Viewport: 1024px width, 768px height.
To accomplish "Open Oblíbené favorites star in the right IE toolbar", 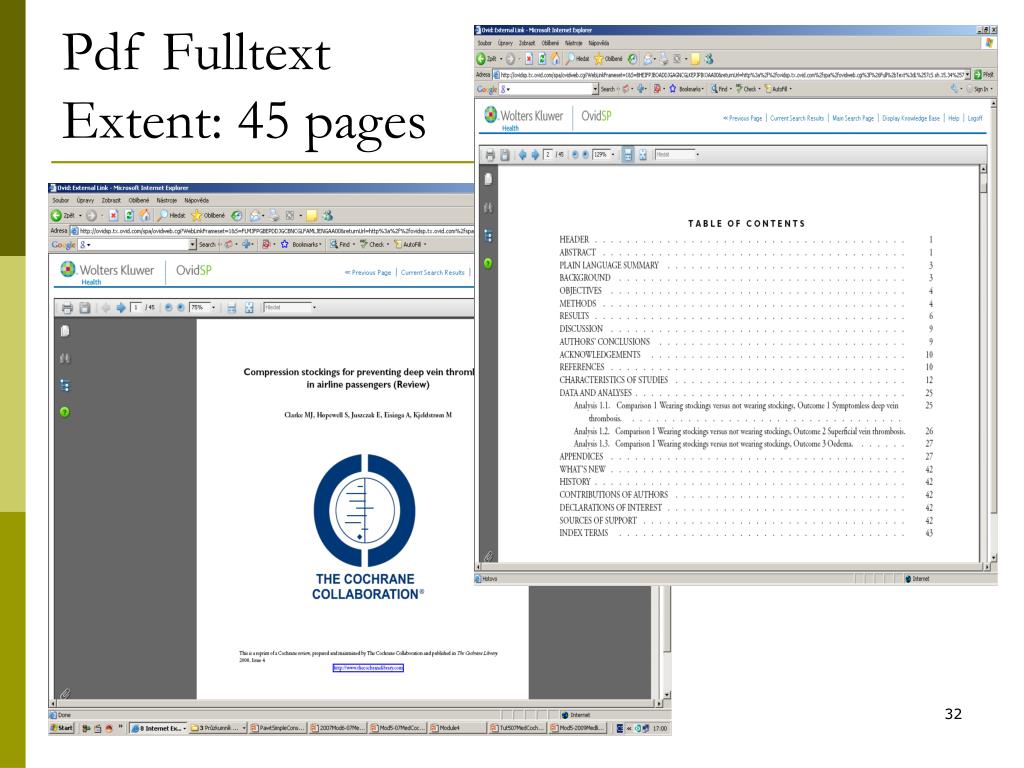I will (x=609, y=59).
